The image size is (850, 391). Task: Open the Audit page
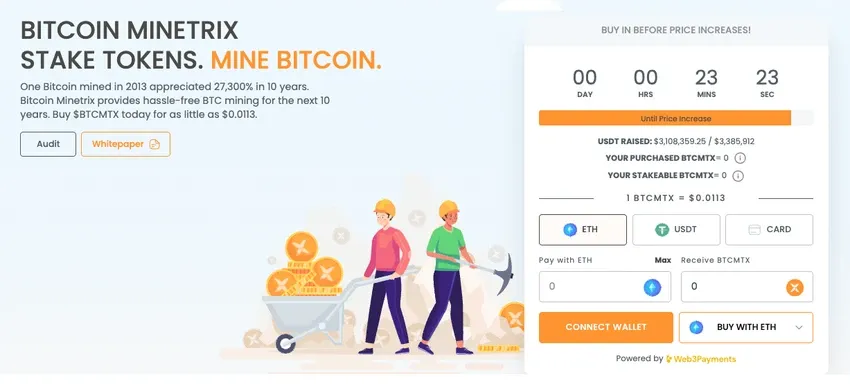click(48, 144)
